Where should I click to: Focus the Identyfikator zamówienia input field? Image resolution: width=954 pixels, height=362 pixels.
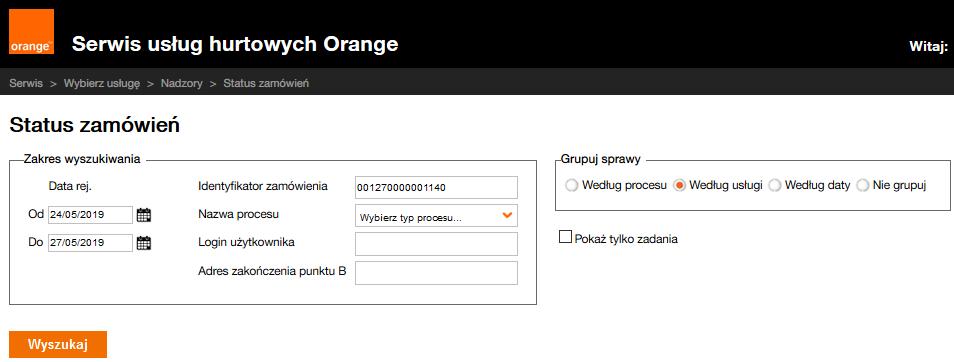point(436,187)
